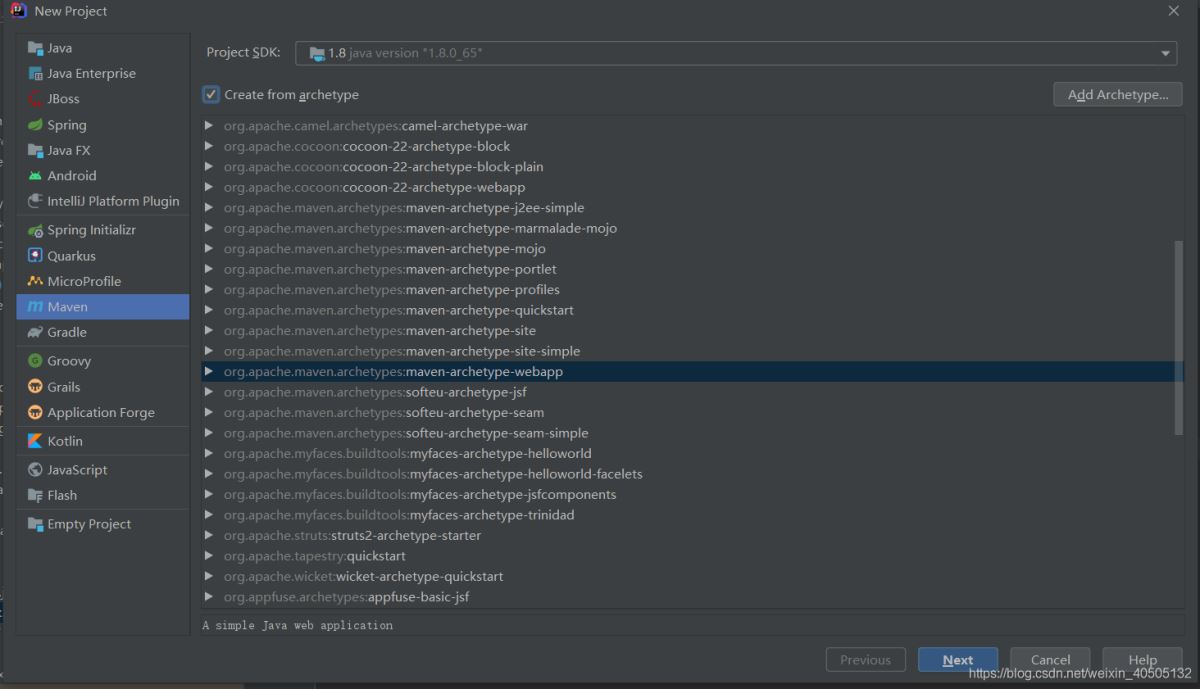Screen dimensions: 1200x689
Task: Select maven-archetype-mojo row
Action: click(x=692, y=249)
